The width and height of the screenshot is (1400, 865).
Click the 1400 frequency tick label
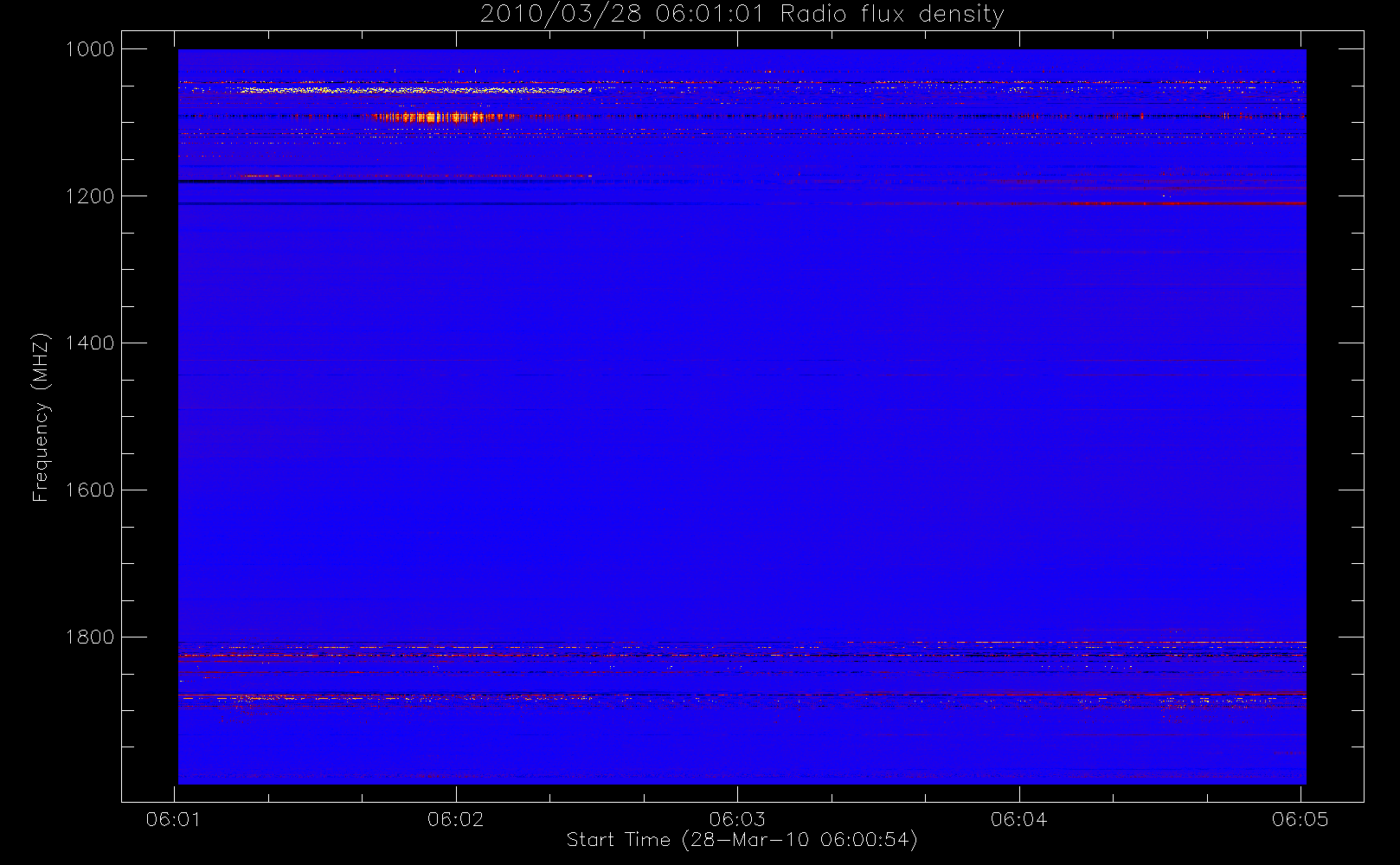point(90,343)
